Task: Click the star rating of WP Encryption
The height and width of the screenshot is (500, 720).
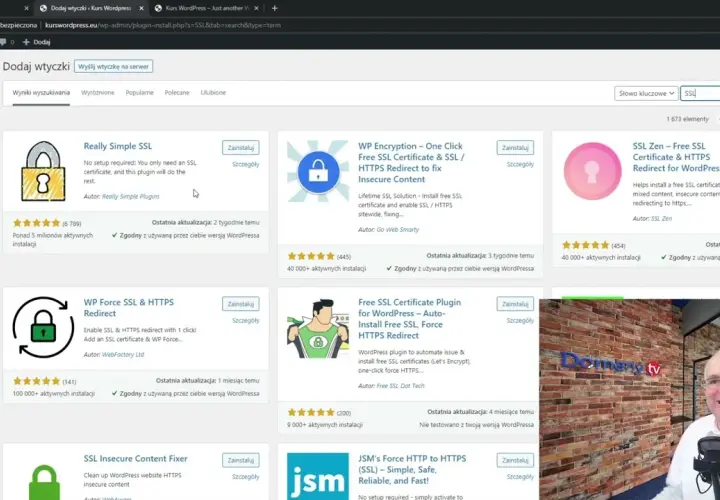Action: coord(311,256)
